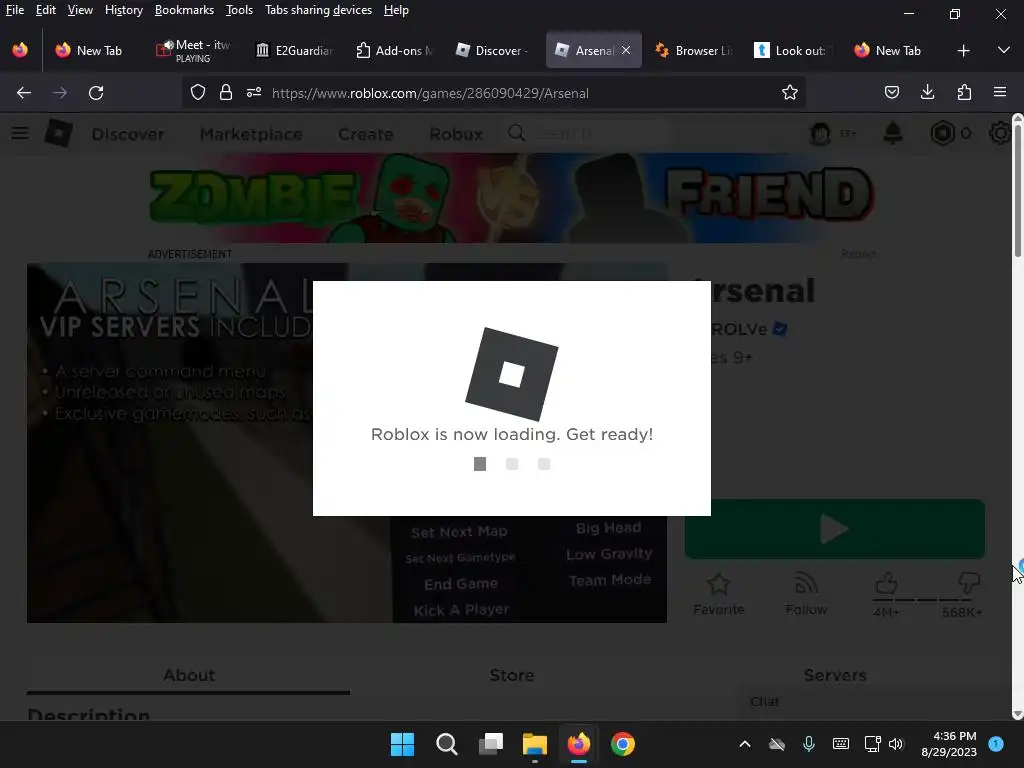Open Roblox notifications bell

[x=893, y=133]
